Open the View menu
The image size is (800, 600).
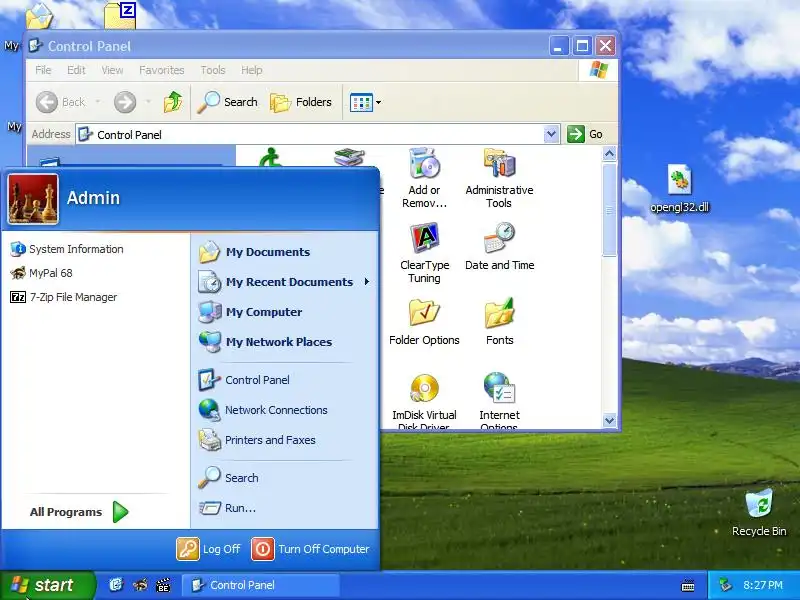tap(112, 70)
